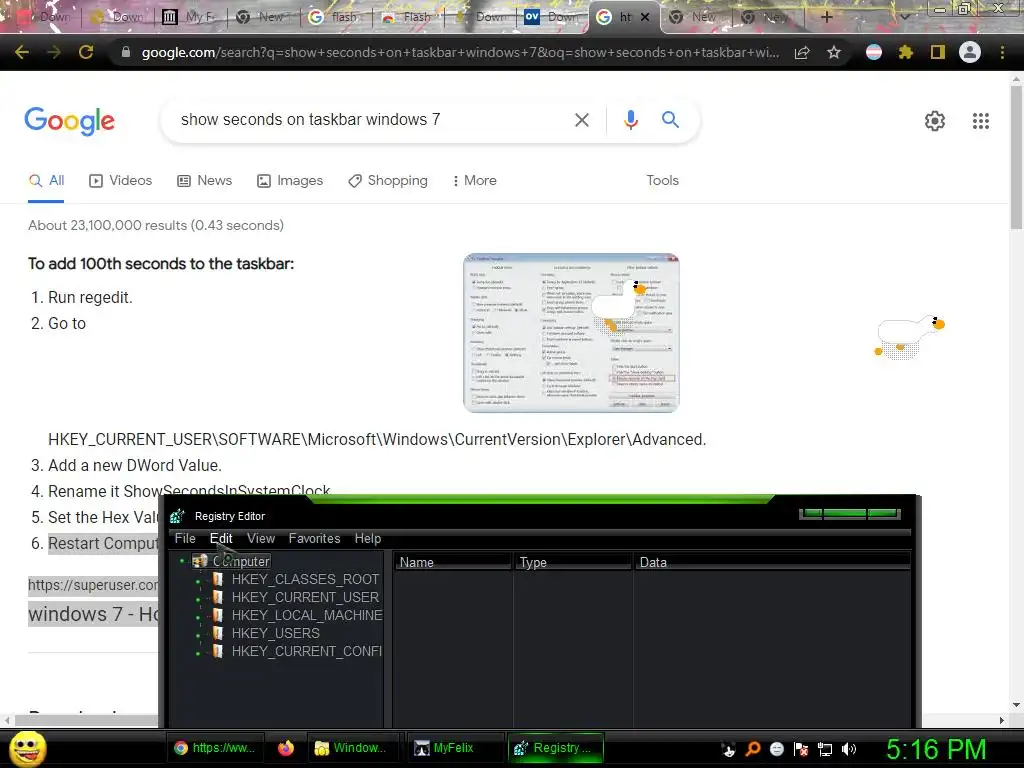Bookmark this page with the star icon
Viewport: 1024px width, 768px height.
833,52
